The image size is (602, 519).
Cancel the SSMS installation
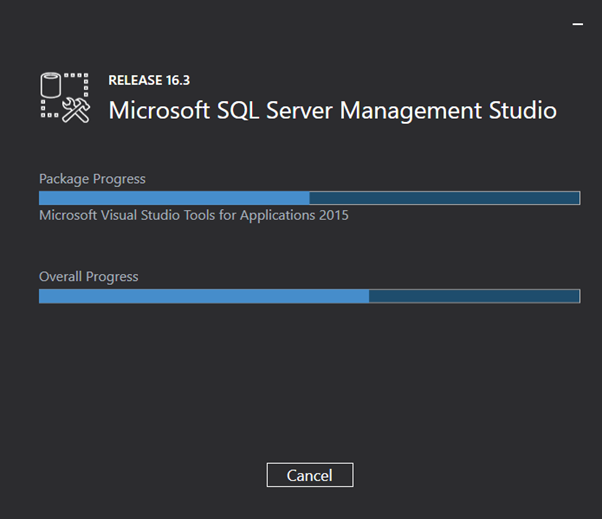pyautogui.click(x=310, y=475)
